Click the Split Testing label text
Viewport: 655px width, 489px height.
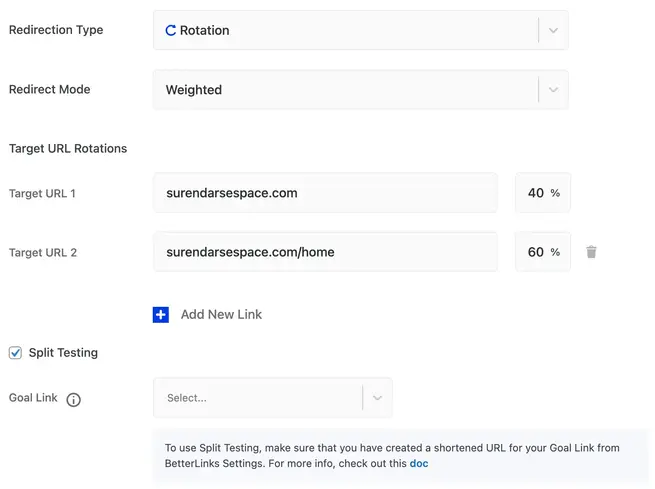point(63,353)
